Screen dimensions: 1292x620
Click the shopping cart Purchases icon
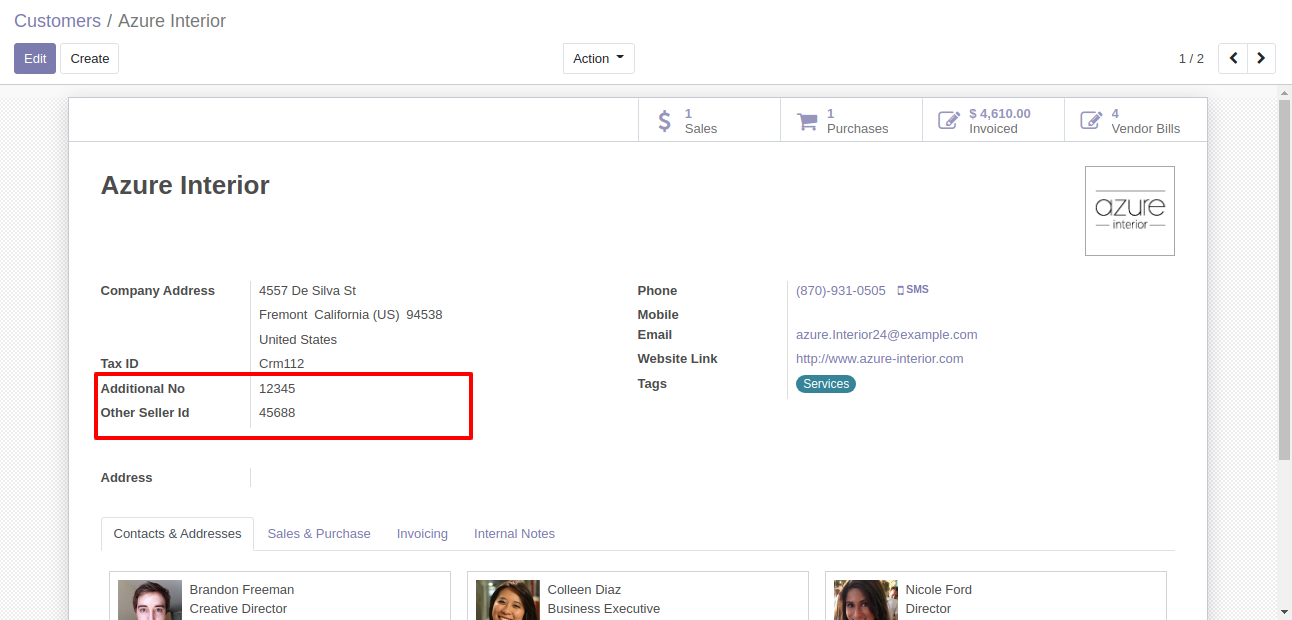pyautogui.click(x=806, y=121)
